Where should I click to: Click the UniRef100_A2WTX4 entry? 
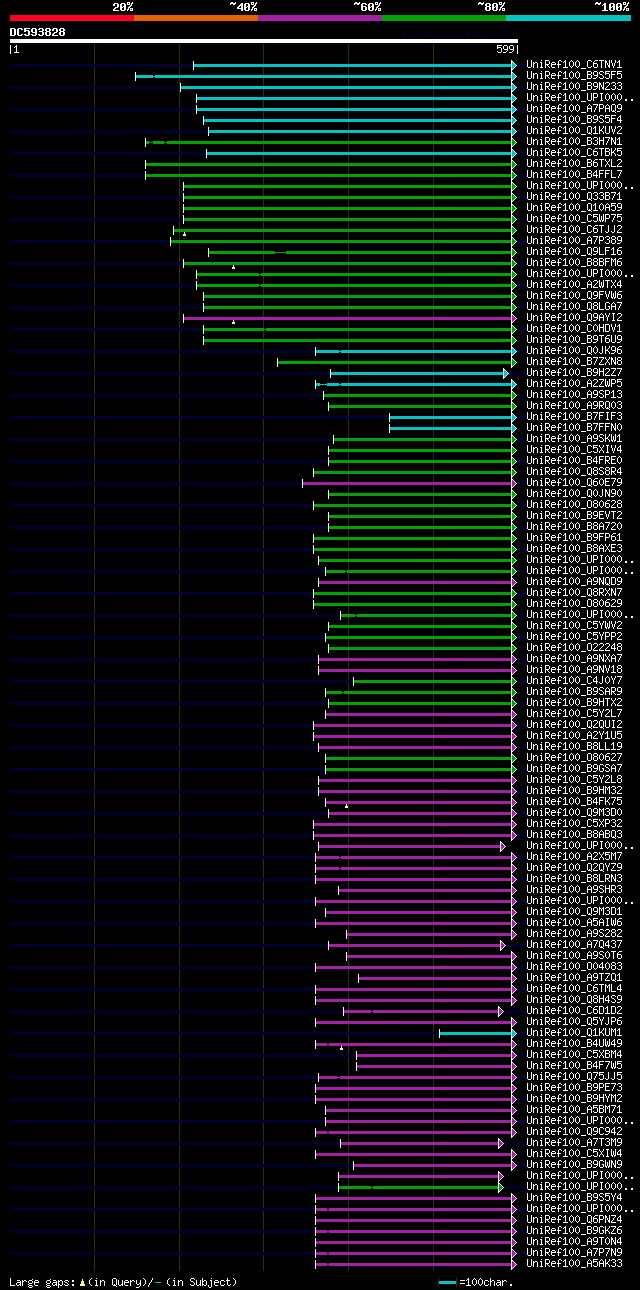pos(574,285)
